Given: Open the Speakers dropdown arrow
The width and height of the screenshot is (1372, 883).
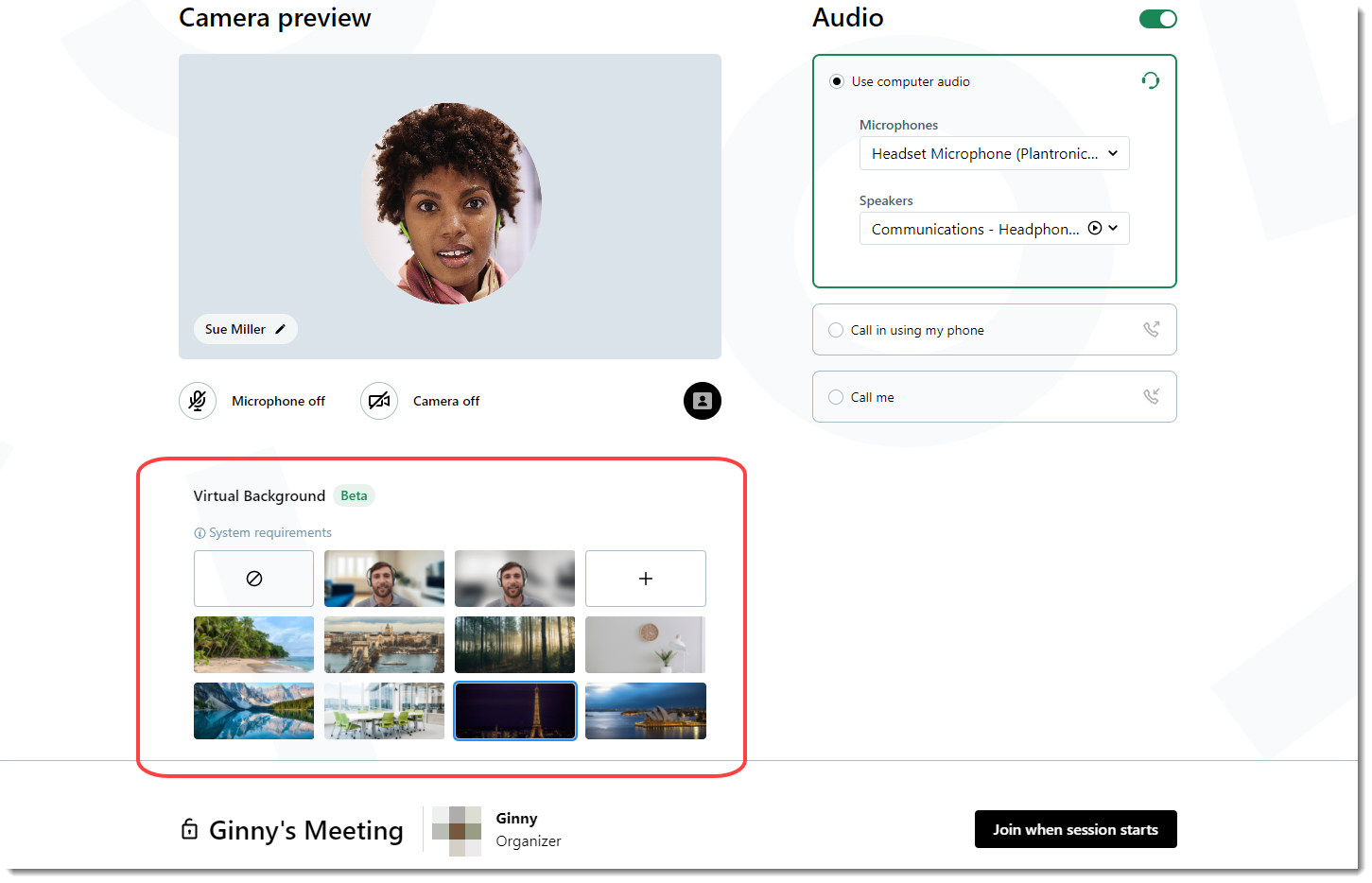Looking at the screenshot, I should tap(1114, 228).
